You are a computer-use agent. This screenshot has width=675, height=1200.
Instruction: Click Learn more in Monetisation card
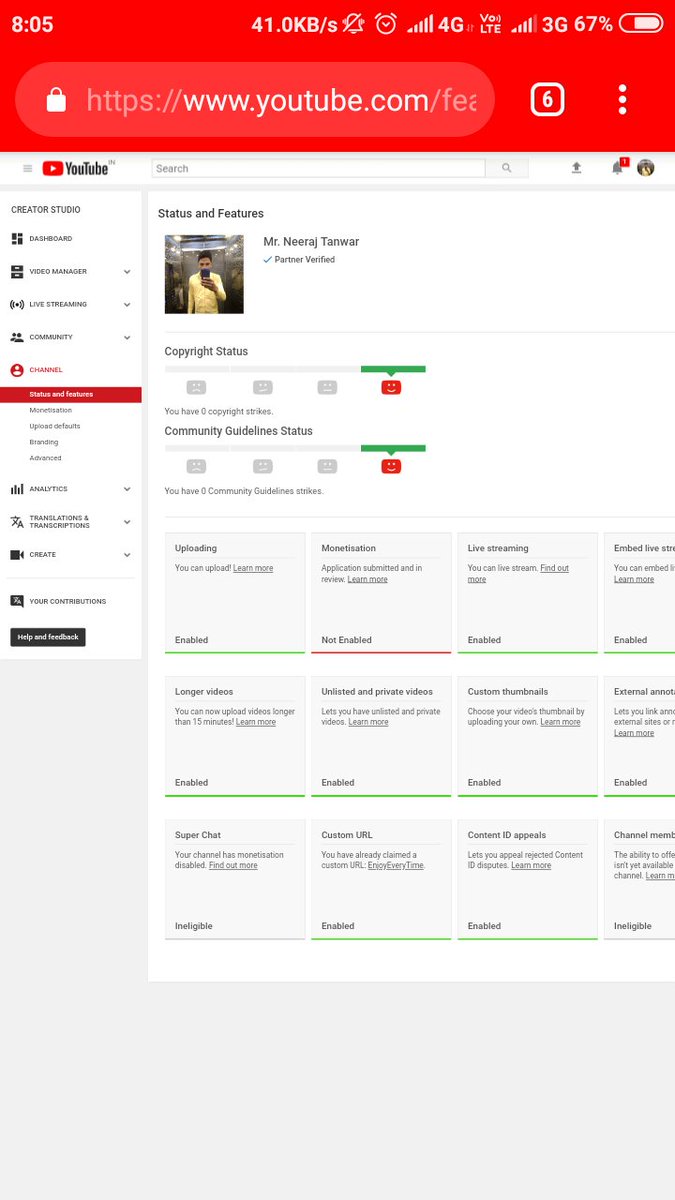pos(367,579)
